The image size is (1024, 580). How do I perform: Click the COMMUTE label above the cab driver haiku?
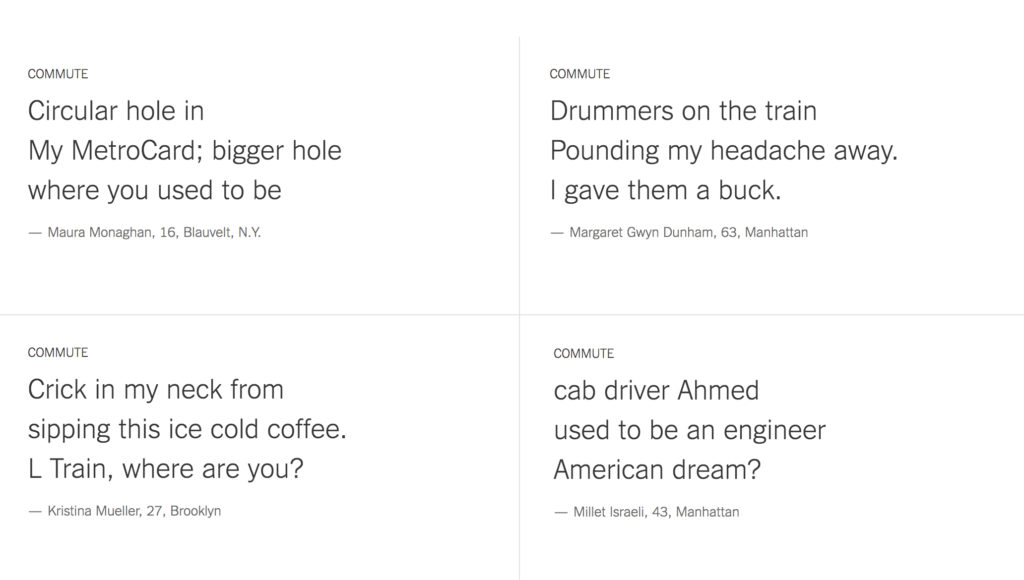pyautogui.click(x=583, y=353)
